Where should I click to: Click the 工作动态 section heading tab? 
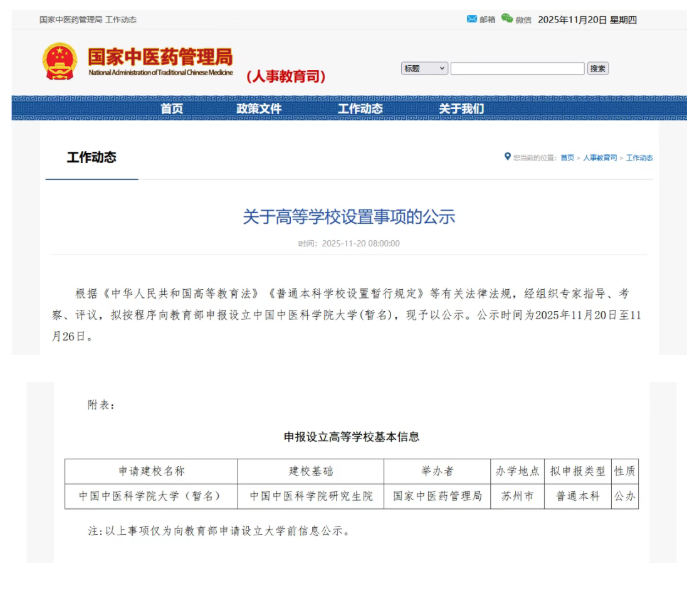(91, 157)
